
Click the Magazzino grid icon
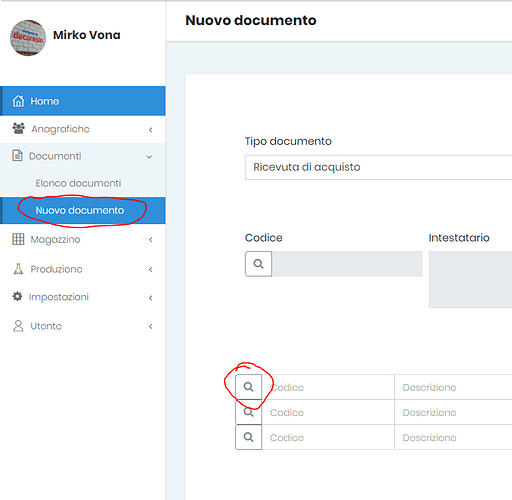pyautogui.click(x=18, y=239)
